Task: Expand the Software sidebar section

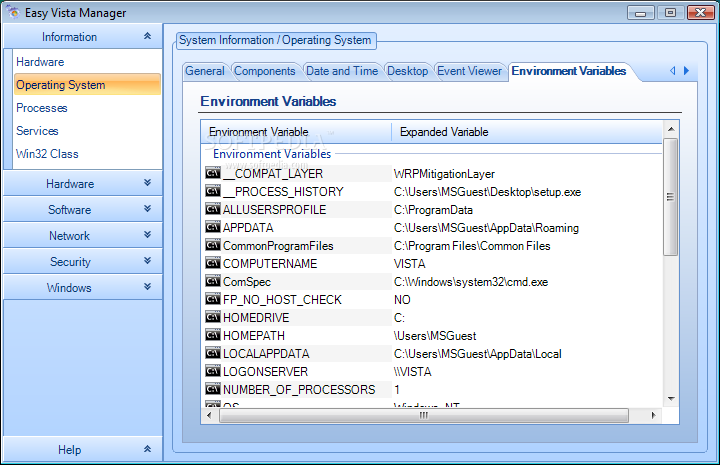Action: [x=83, y=209]
